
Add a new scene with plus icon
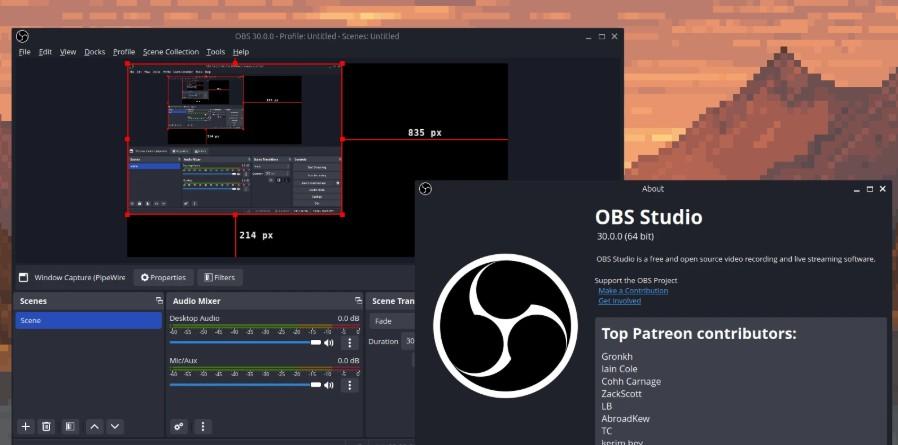pos(26,426)
